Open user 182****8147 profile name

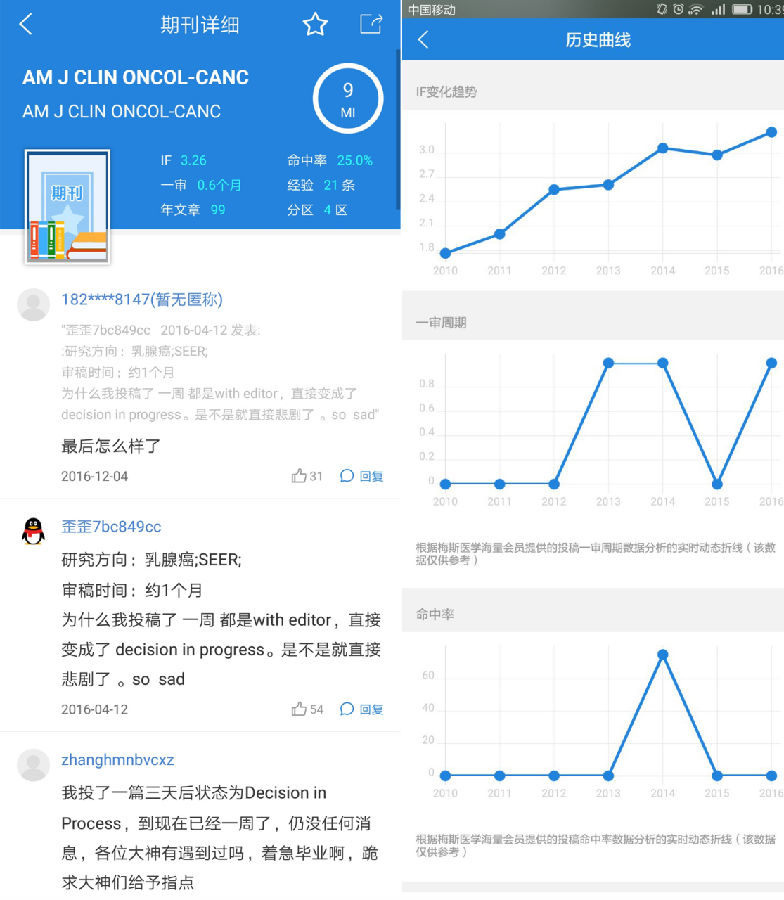pyautogui.click(x=141, y=300)
